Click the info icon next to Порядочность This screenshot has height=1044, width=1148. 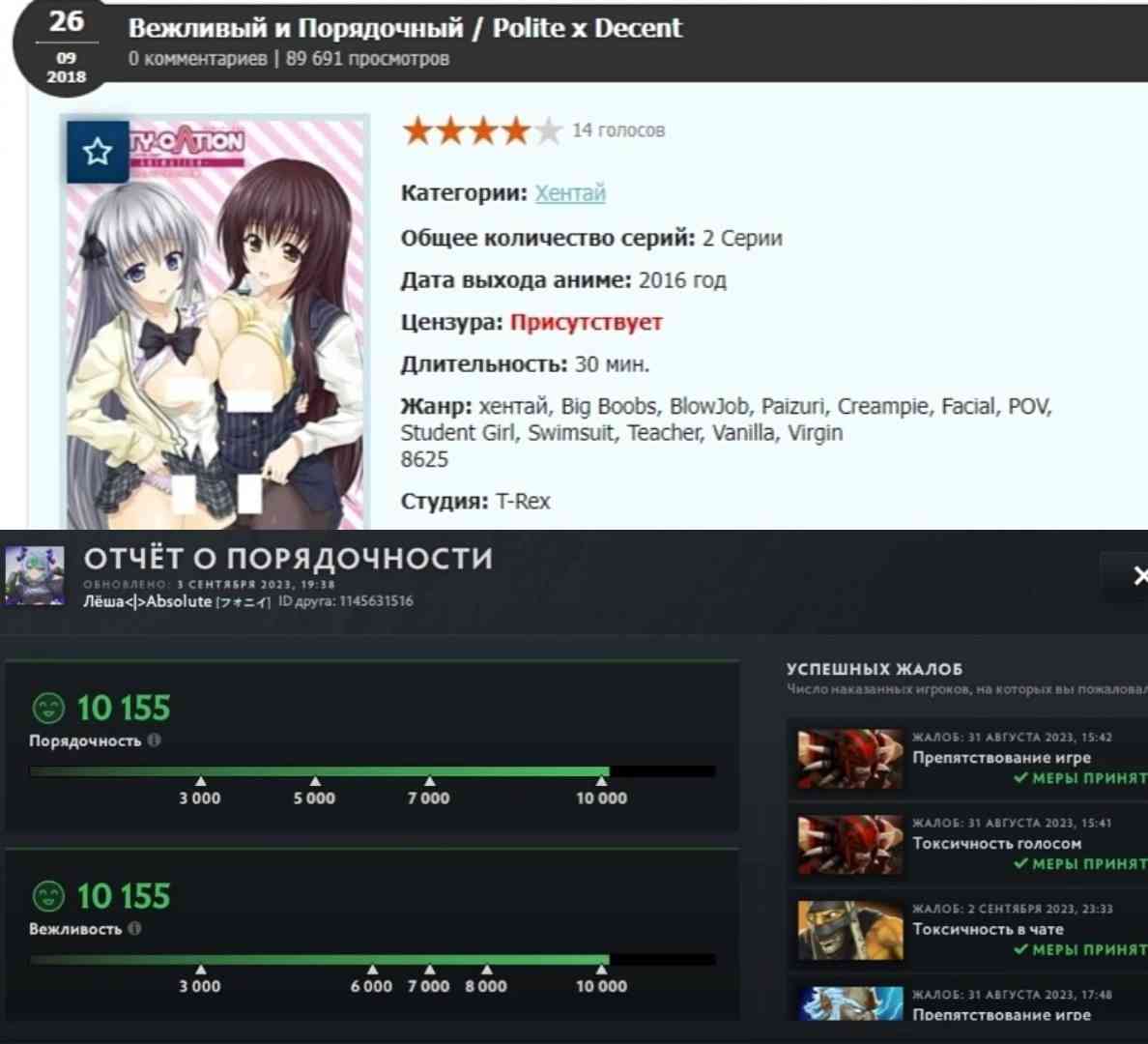154,739
